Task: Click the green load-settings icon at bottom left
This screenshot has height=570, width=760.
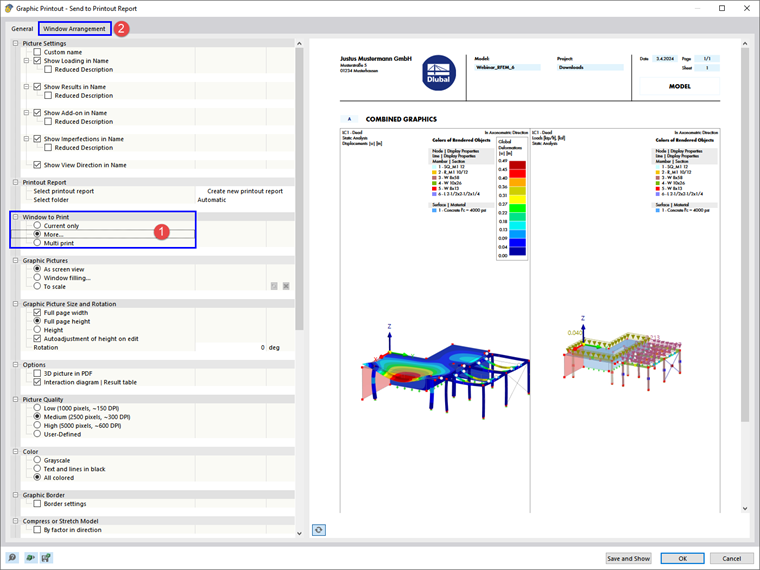Action: point(30,558)
